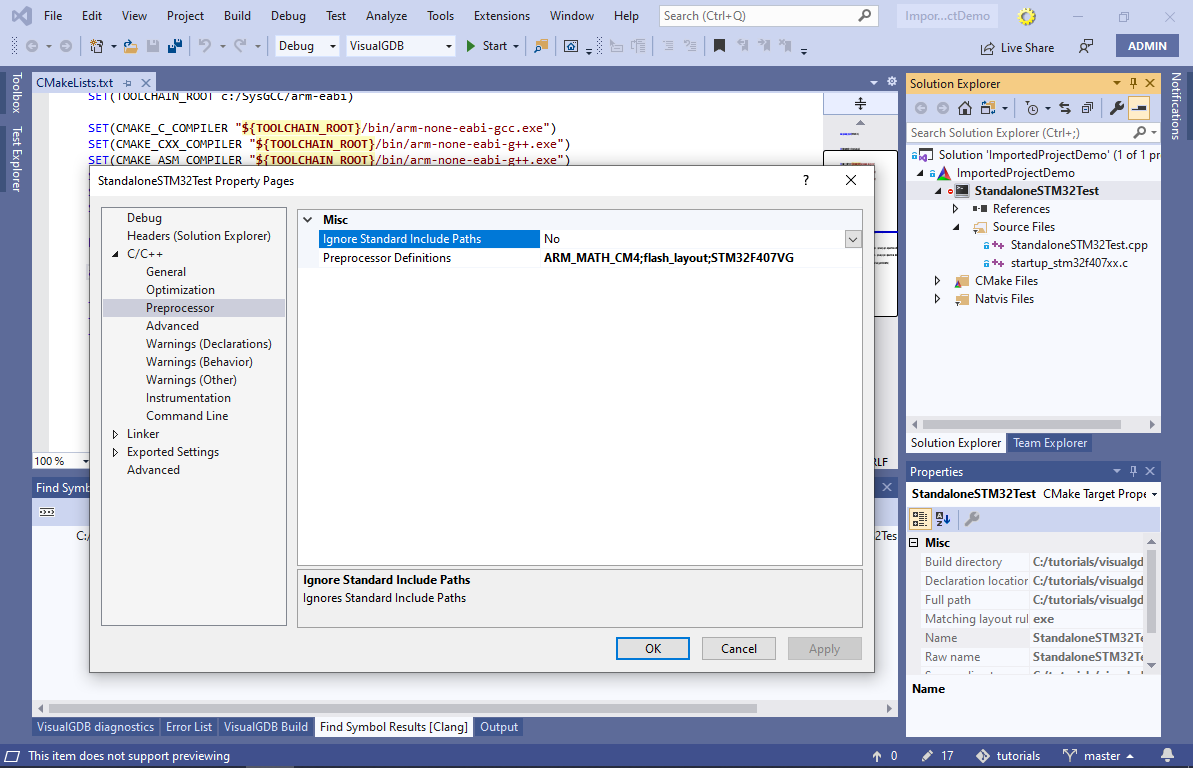Open the Ignore Standard Include Paths dropdown

point(853,239)
